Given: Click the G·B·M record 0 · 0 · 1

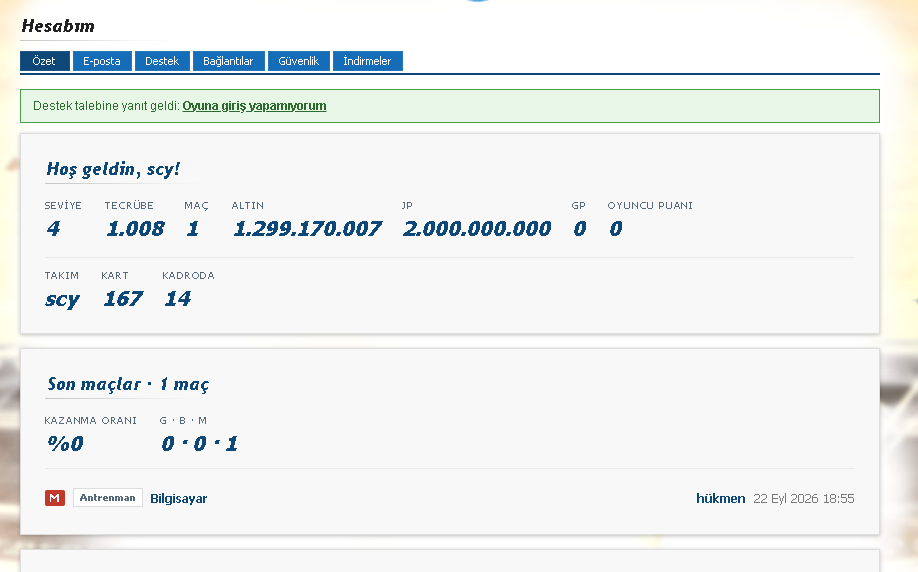Looking at the screenshot, I should point(200,443).
